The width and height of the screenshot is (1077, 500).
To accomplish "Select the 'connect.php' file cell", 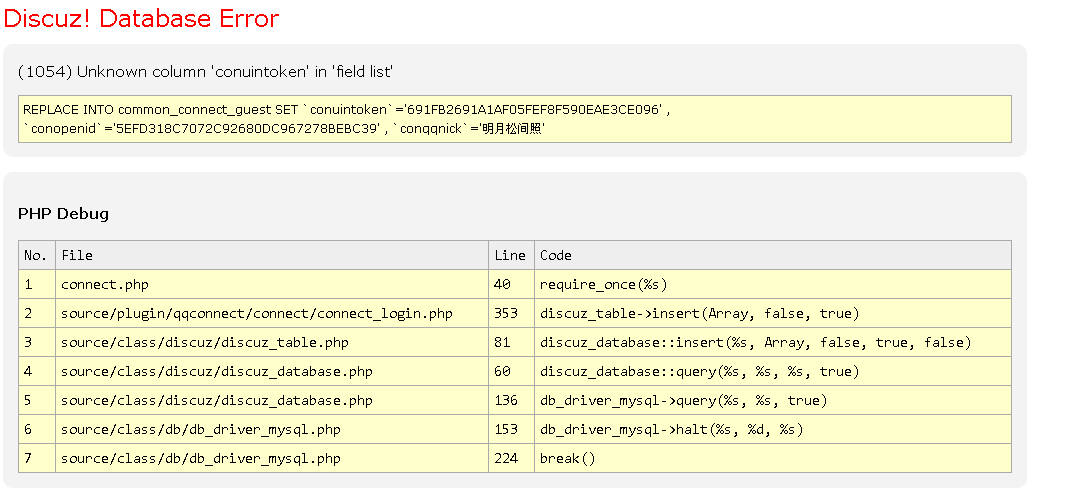I will pyautogui.click(x=104, y=285).
